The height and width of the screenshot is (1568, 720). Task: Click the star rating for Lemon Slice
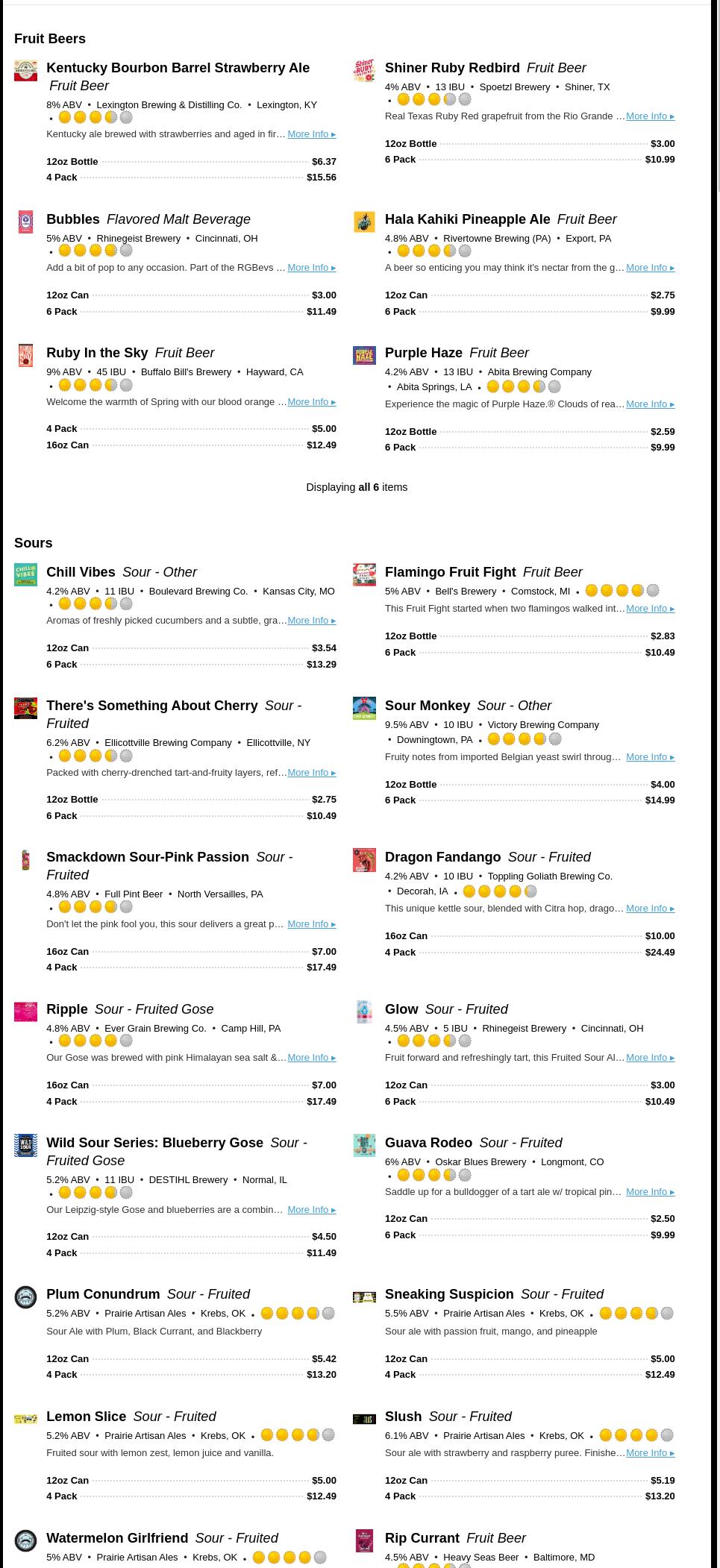[x=297, y=1435]
